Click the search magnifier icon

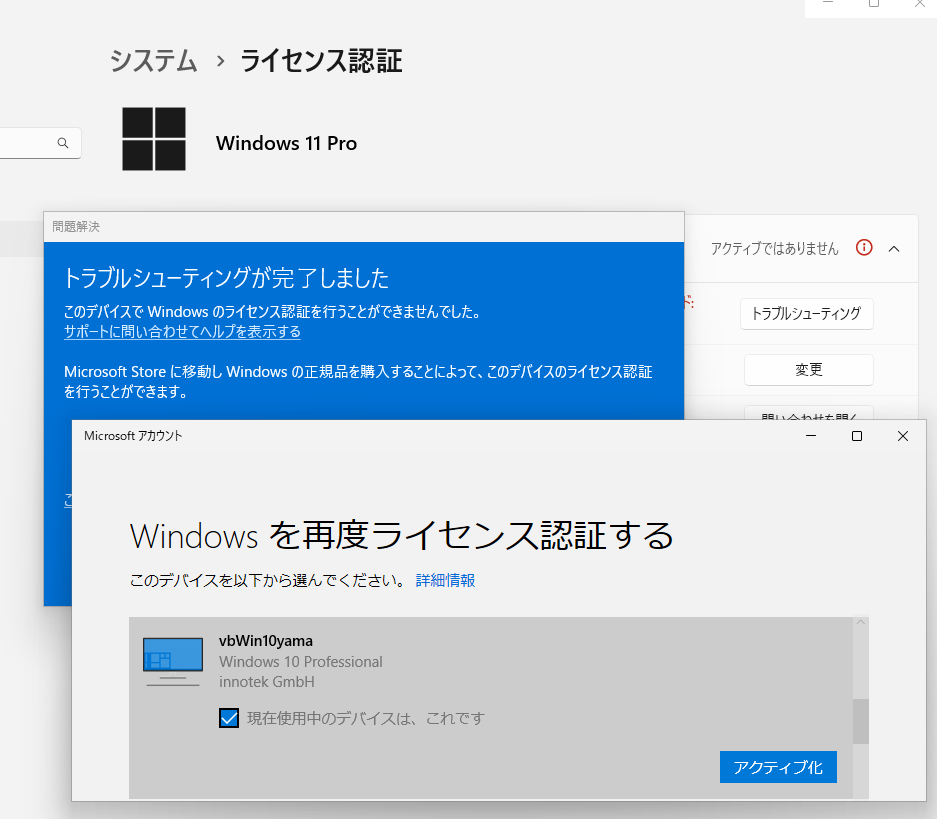(63, 143)
